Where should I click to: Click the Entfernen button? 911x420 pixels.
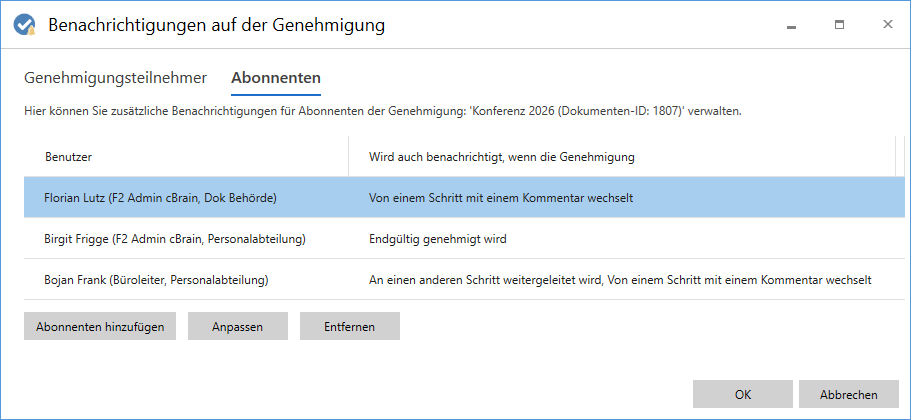(x=350, y=326)
